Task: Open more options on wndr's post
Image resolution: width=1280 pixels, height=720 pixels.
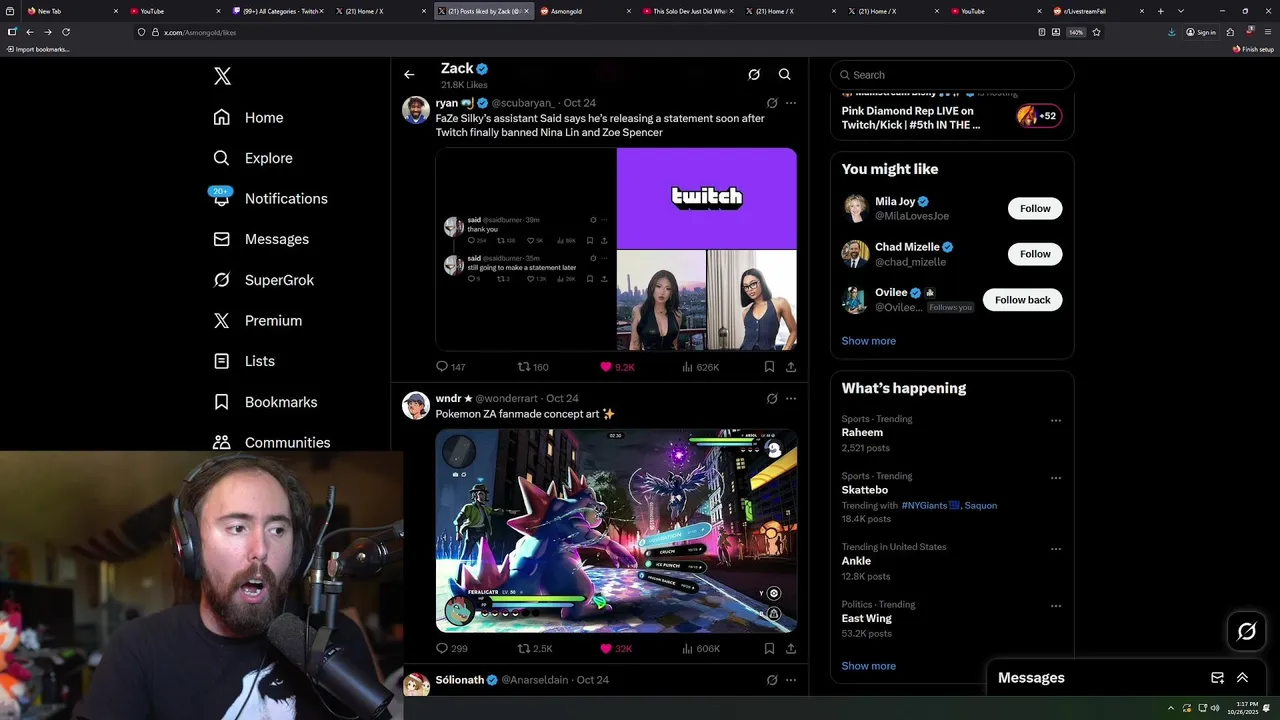Action: point(791,398)
